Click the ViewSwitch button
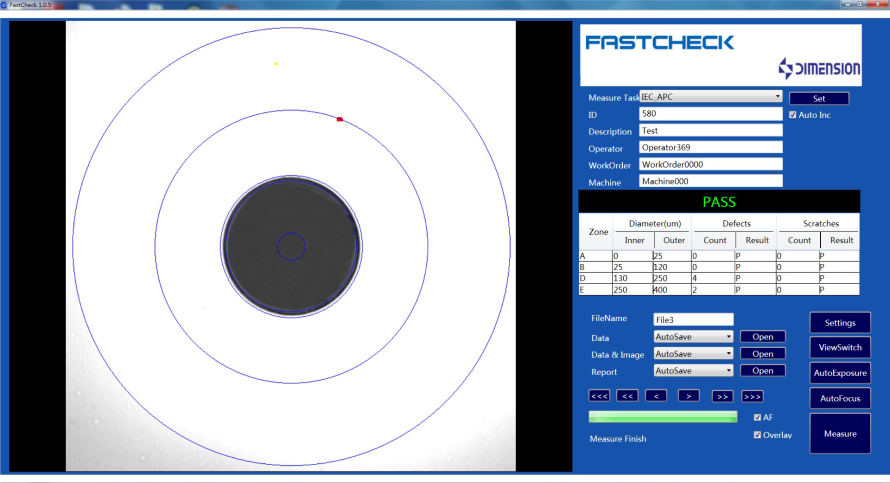 [839, 347]
